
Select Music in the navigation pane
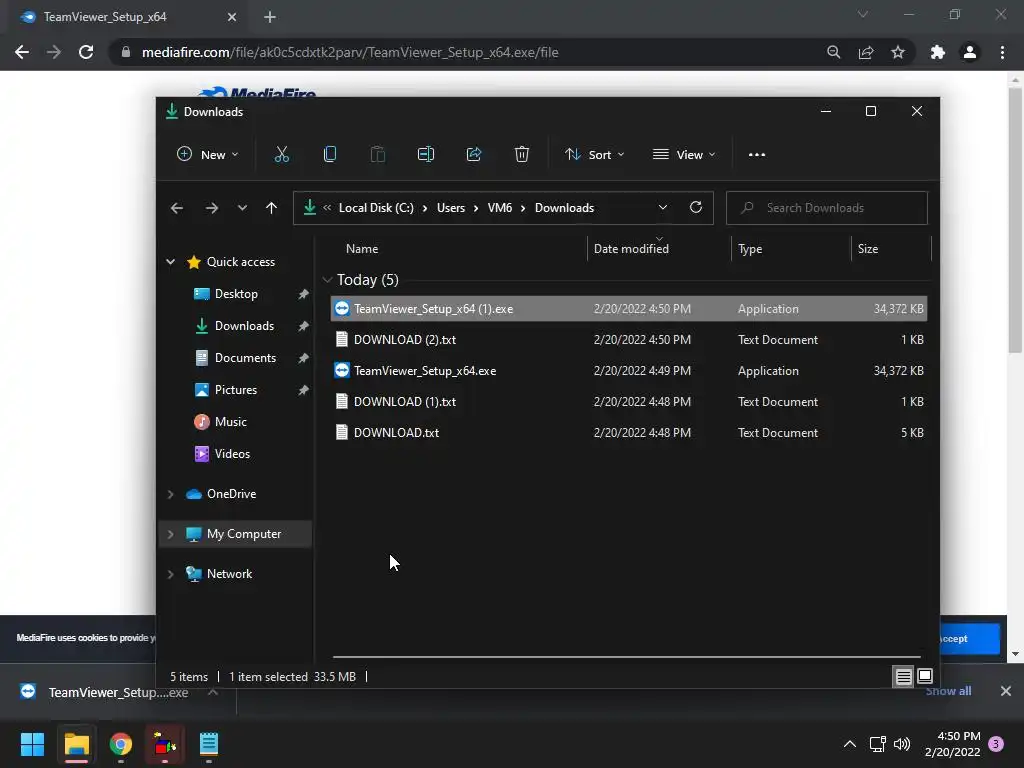tap(231, 422)
